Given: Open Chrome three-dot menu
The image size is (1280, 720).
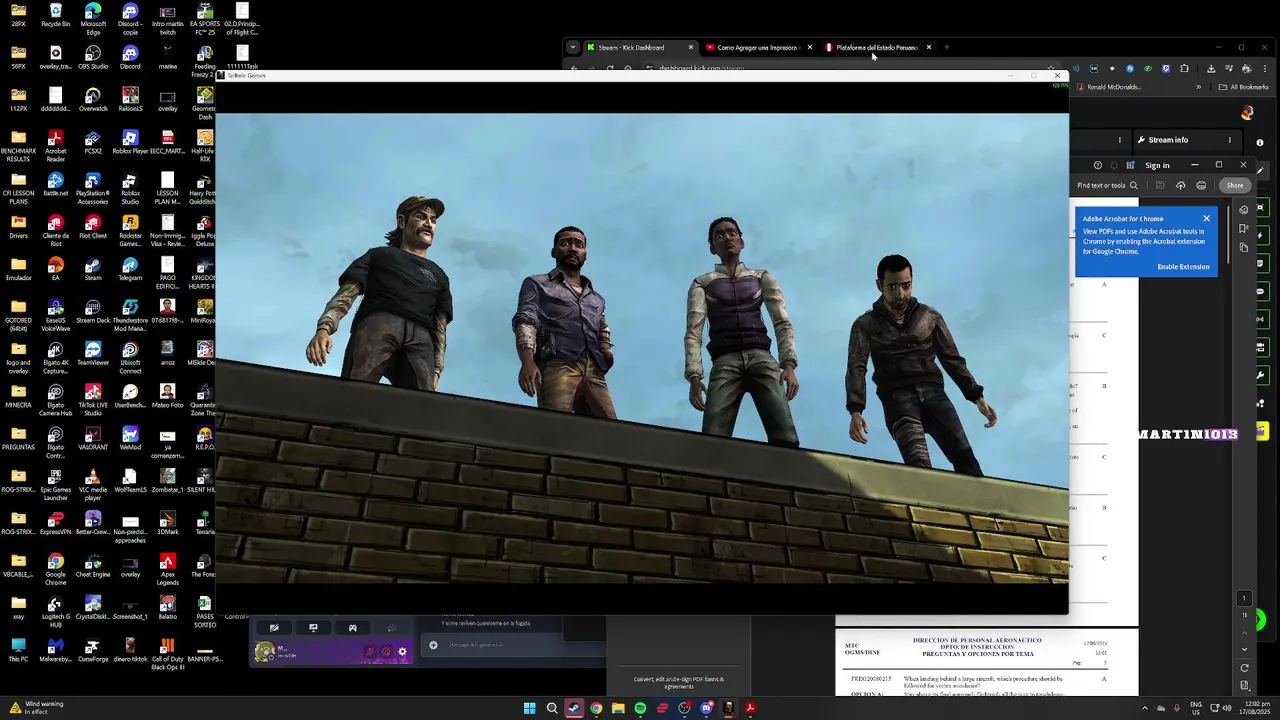Looking at the screenshot, I should point(1264,69).
